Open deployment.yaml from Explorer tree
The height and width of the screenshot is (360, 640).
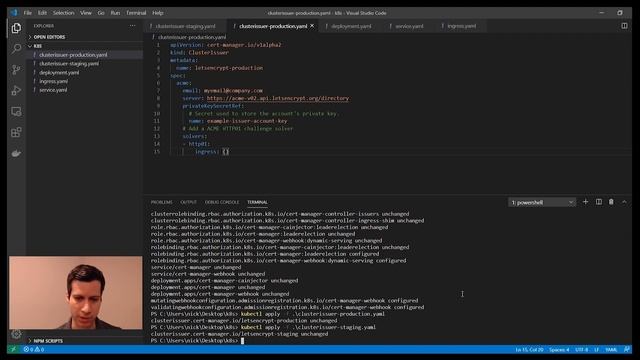click(59, 73)
